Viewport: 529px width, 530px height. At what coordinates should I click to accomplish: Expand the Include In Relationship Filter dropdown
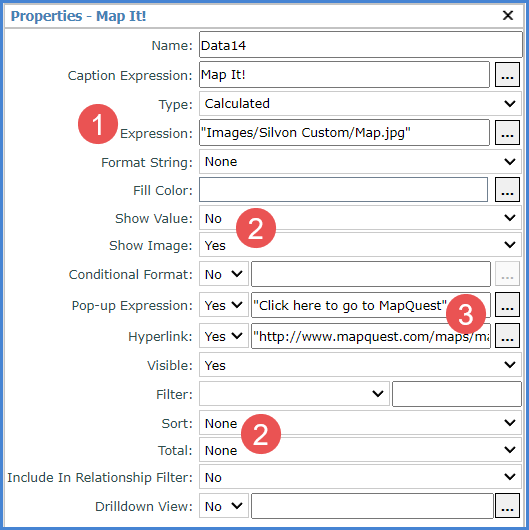click(360, 477)
